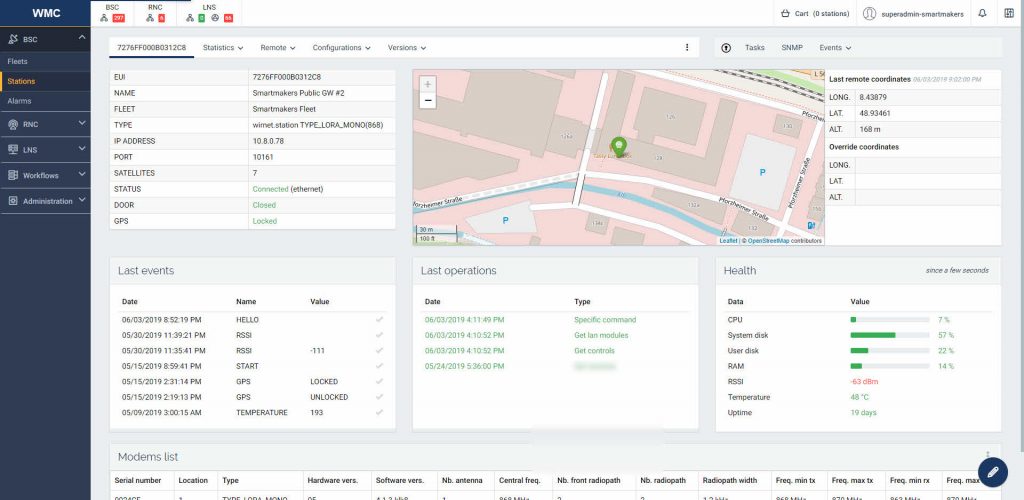Click the Cart (0 stations) button

pyautogui.click(x=815, y=13)
